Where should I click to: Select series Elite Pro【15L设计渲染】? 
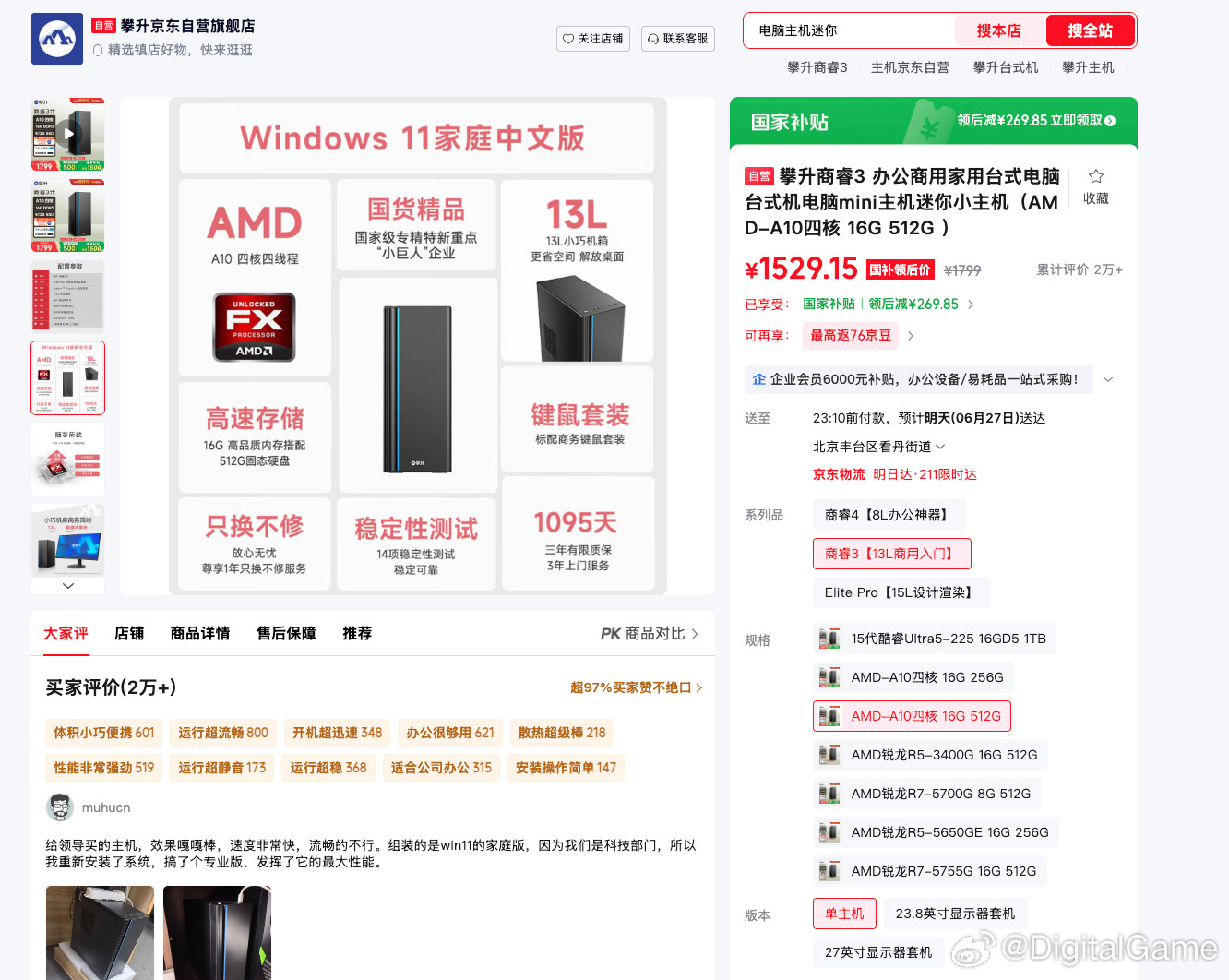click(901, 592)
